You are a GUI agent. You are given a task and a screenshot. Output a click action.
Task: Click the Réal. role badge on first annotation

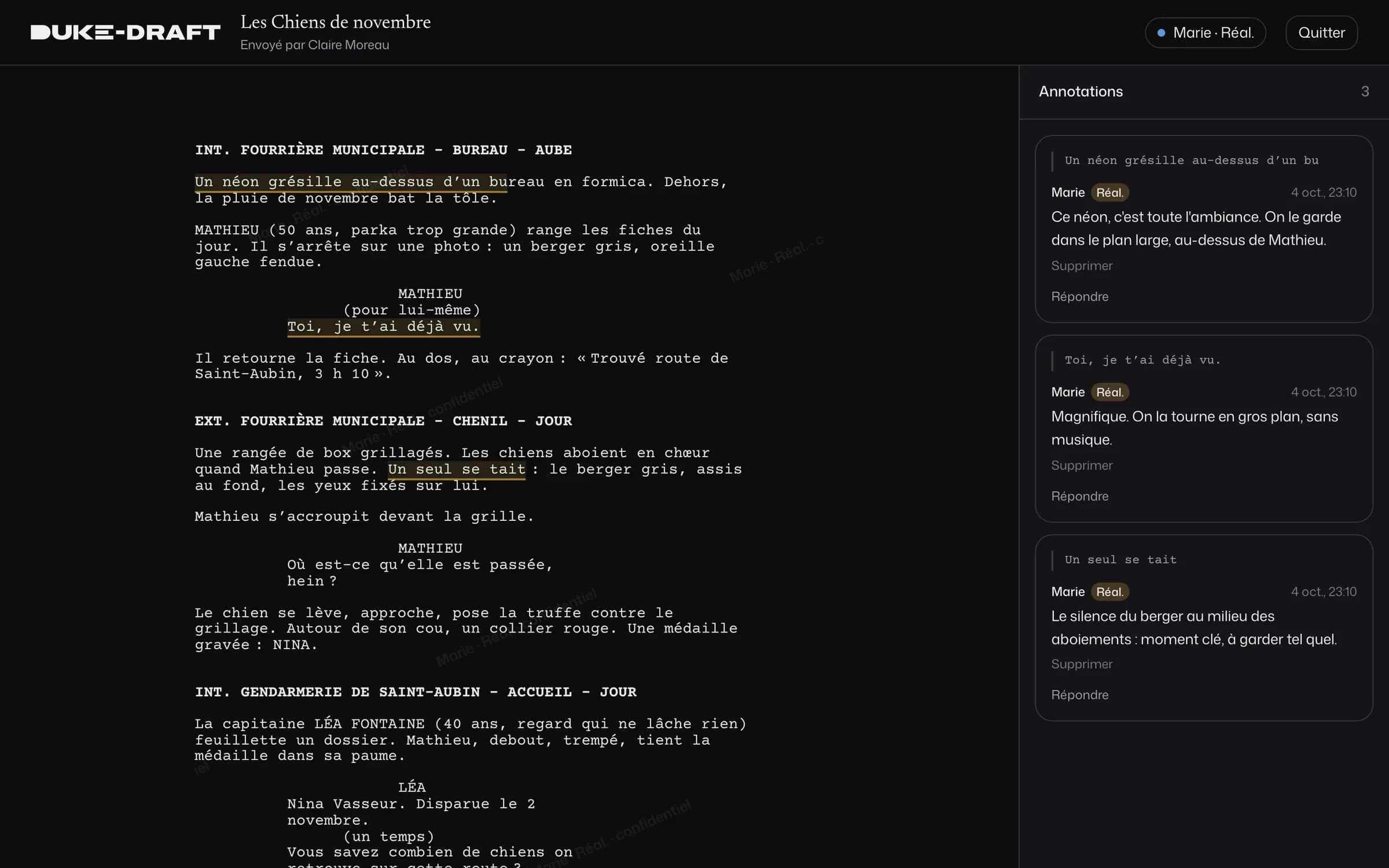[x=1109, y=193]
